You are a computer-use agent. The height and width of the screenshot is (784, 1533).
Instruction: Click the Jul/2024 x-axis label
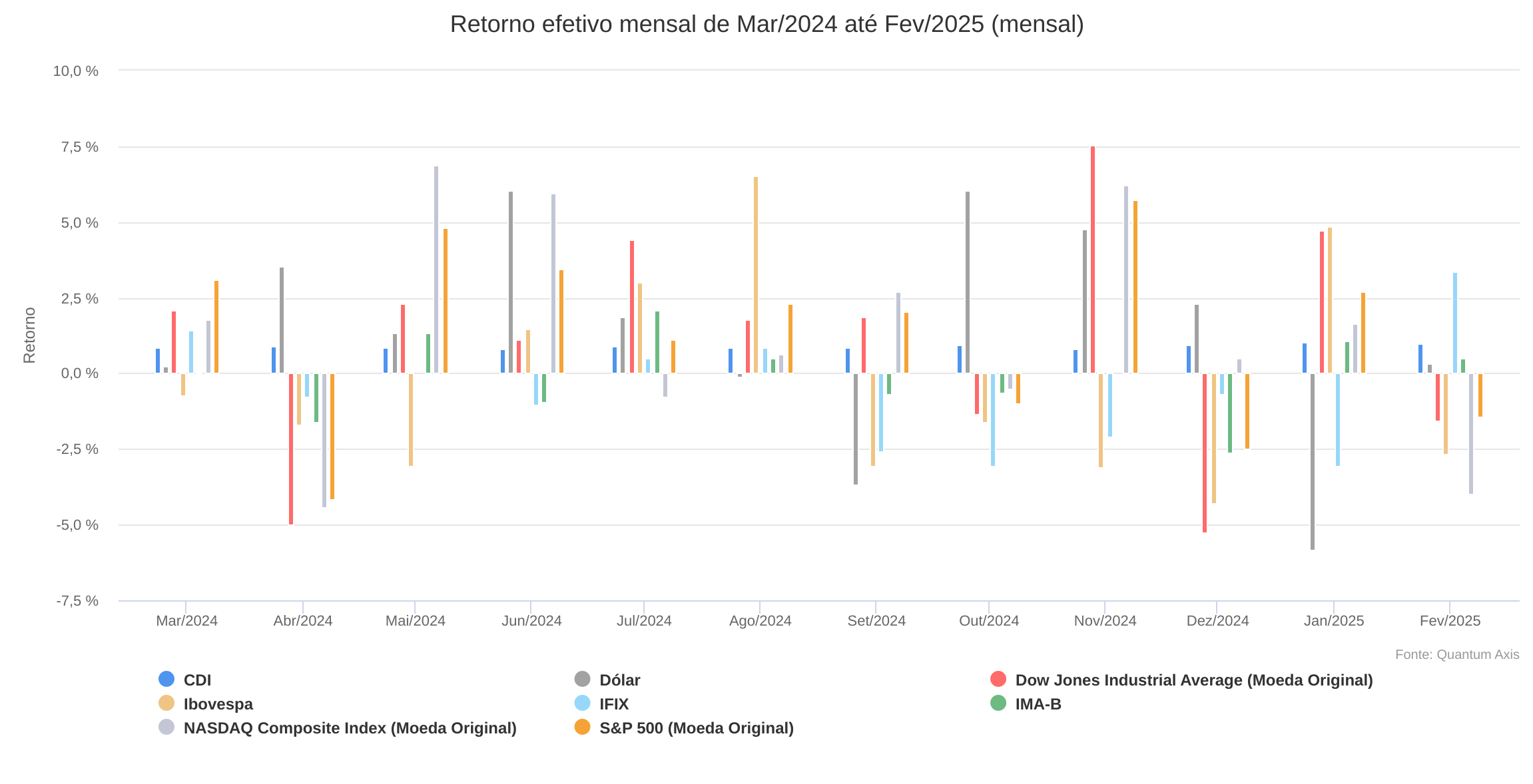tap(644, 621)
